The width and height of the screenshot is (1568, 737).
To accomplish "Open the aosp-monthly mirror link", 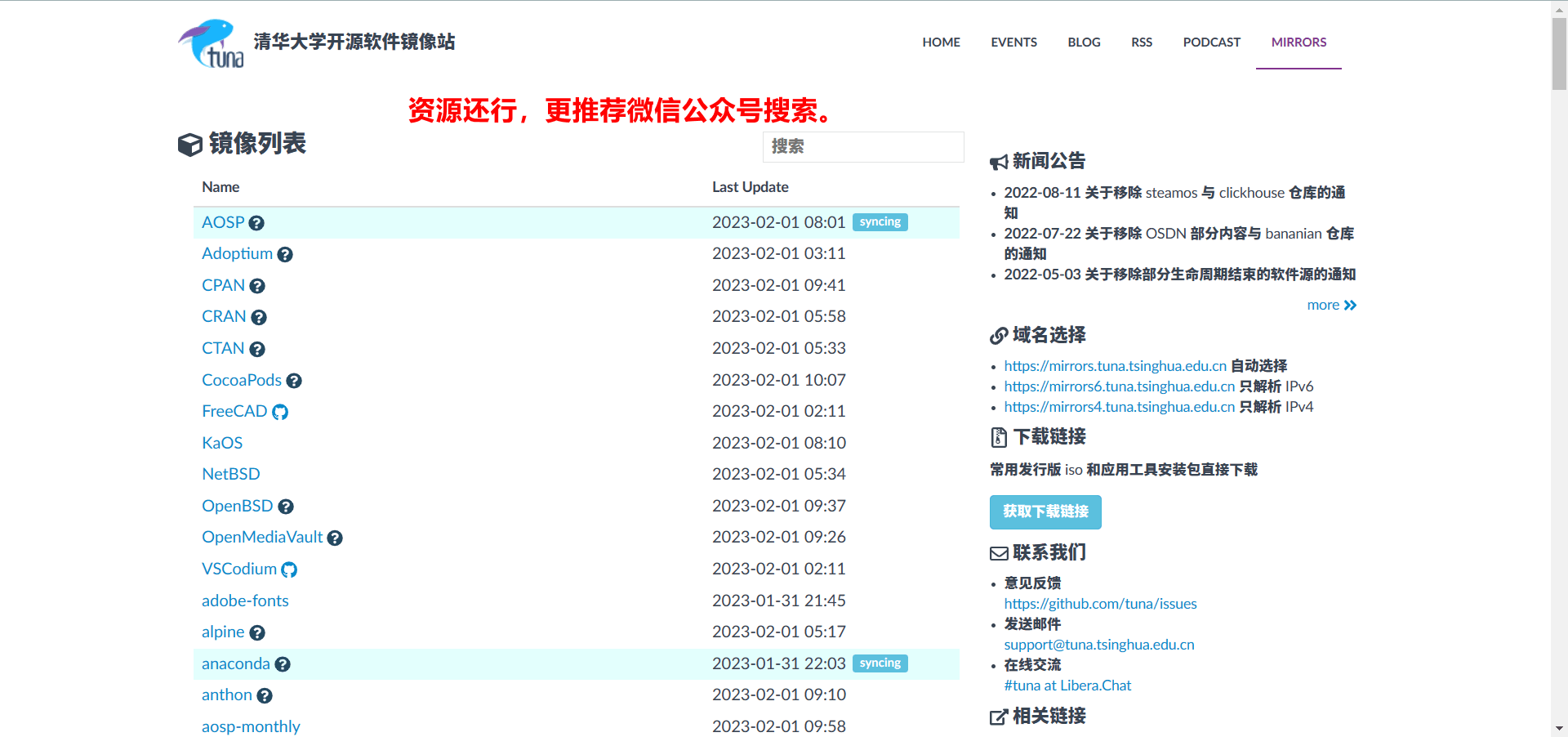I will pyautogui.click(x=251, y=726).
